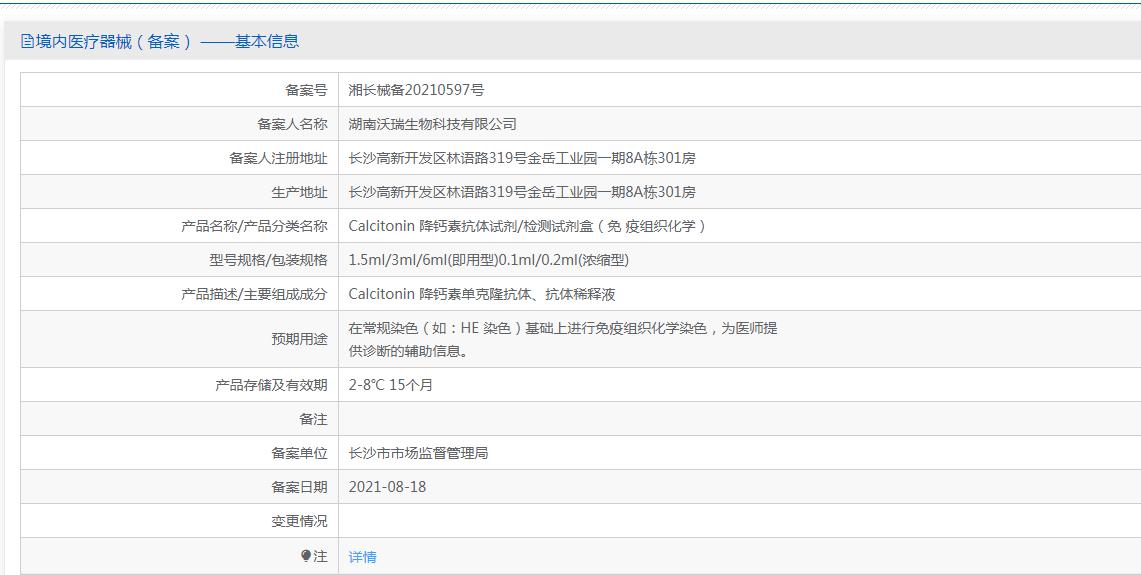Click the document icon before 境内医疗器械 heading
This screenshot has width=1141, height=575.
pos(27,41)
